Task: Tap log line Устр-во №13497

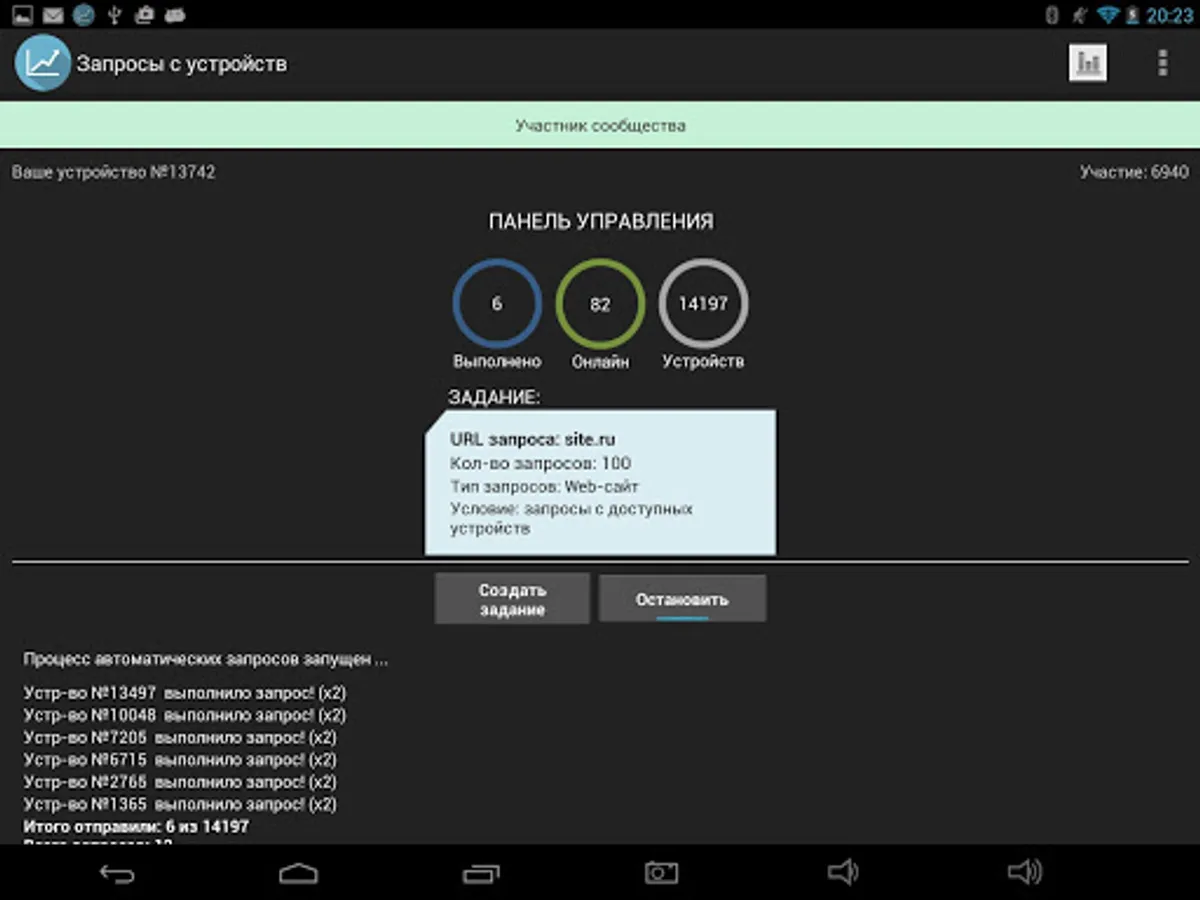Action: pos(185,692)
